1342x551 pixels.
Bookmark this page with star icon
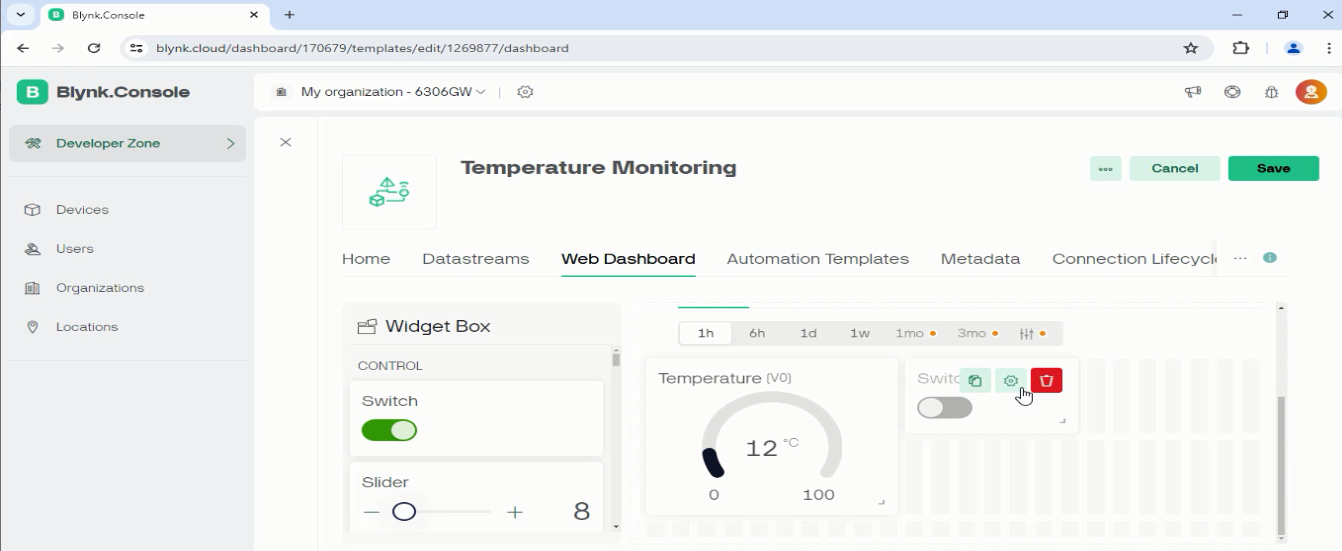[x=1190, y=48]
